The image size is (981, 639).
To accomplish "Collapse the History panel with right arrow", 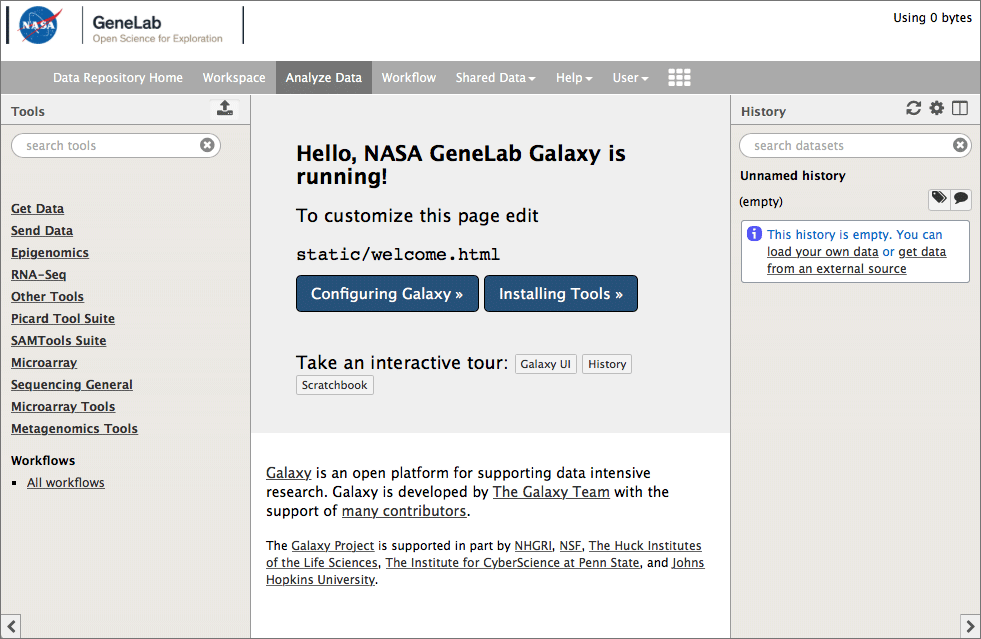I will pos(970,626).
